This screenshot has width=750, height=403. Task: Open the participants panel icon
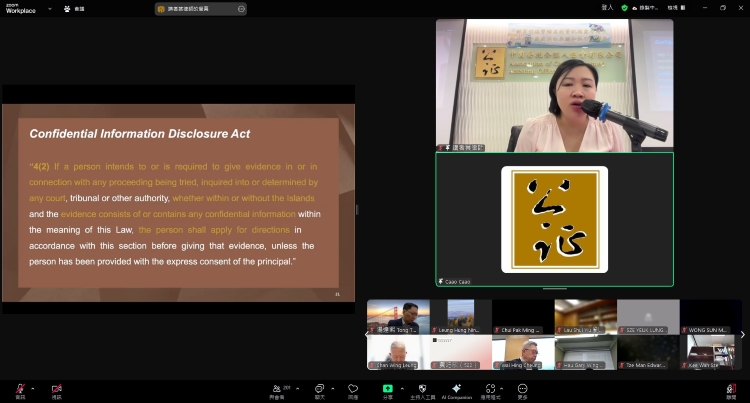277,389
